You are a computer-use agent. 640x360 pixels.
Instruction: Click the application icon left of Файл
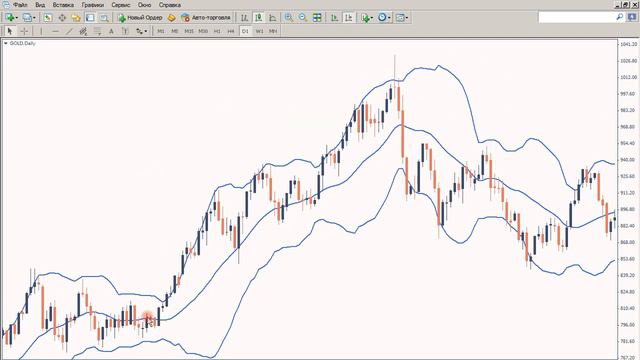tap(6, 5)
